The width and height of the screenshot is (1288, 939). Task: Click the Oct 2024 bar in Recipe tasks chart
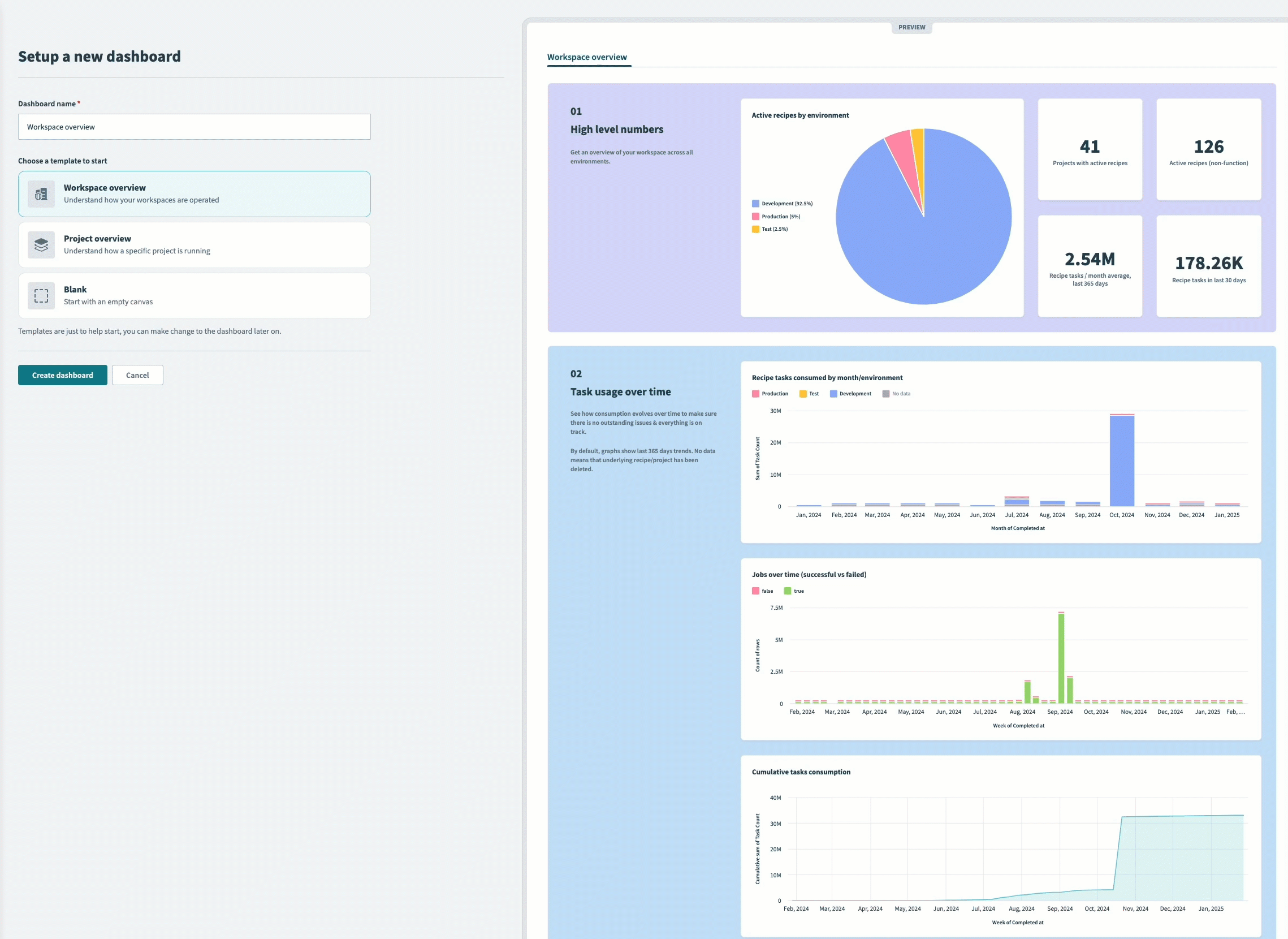[1121, 460]
